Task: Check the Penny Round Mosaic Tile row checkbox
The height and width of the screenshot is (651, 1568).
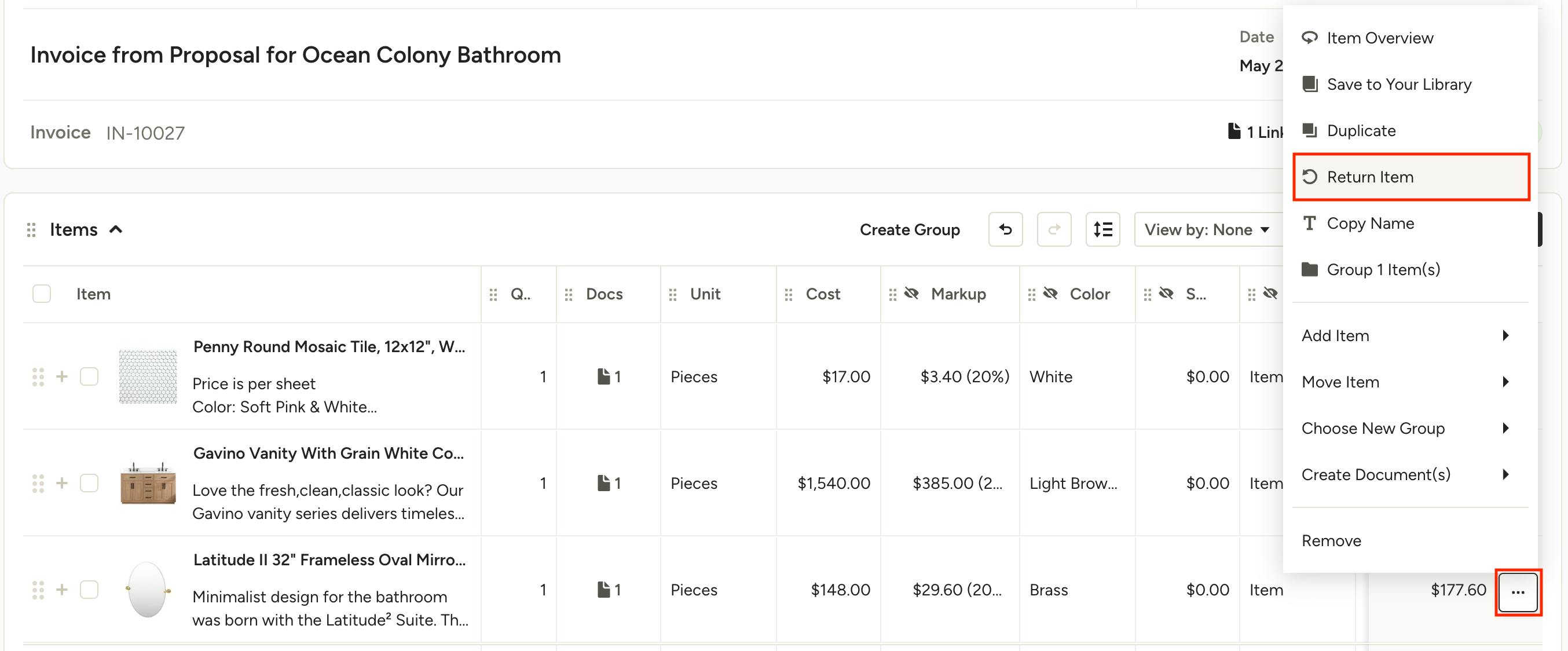Action: coord(89,376)
